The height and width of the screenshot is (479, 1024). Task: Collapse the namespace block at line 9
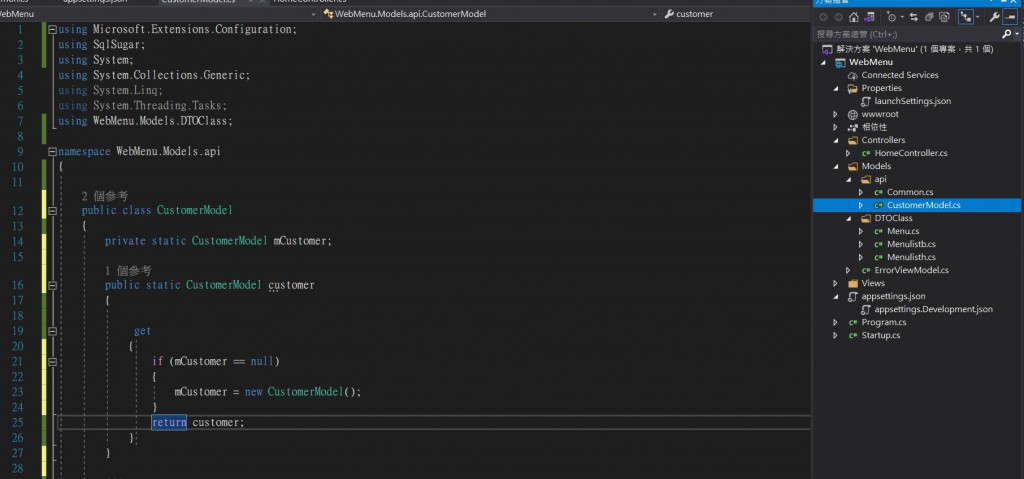[52, 152]
